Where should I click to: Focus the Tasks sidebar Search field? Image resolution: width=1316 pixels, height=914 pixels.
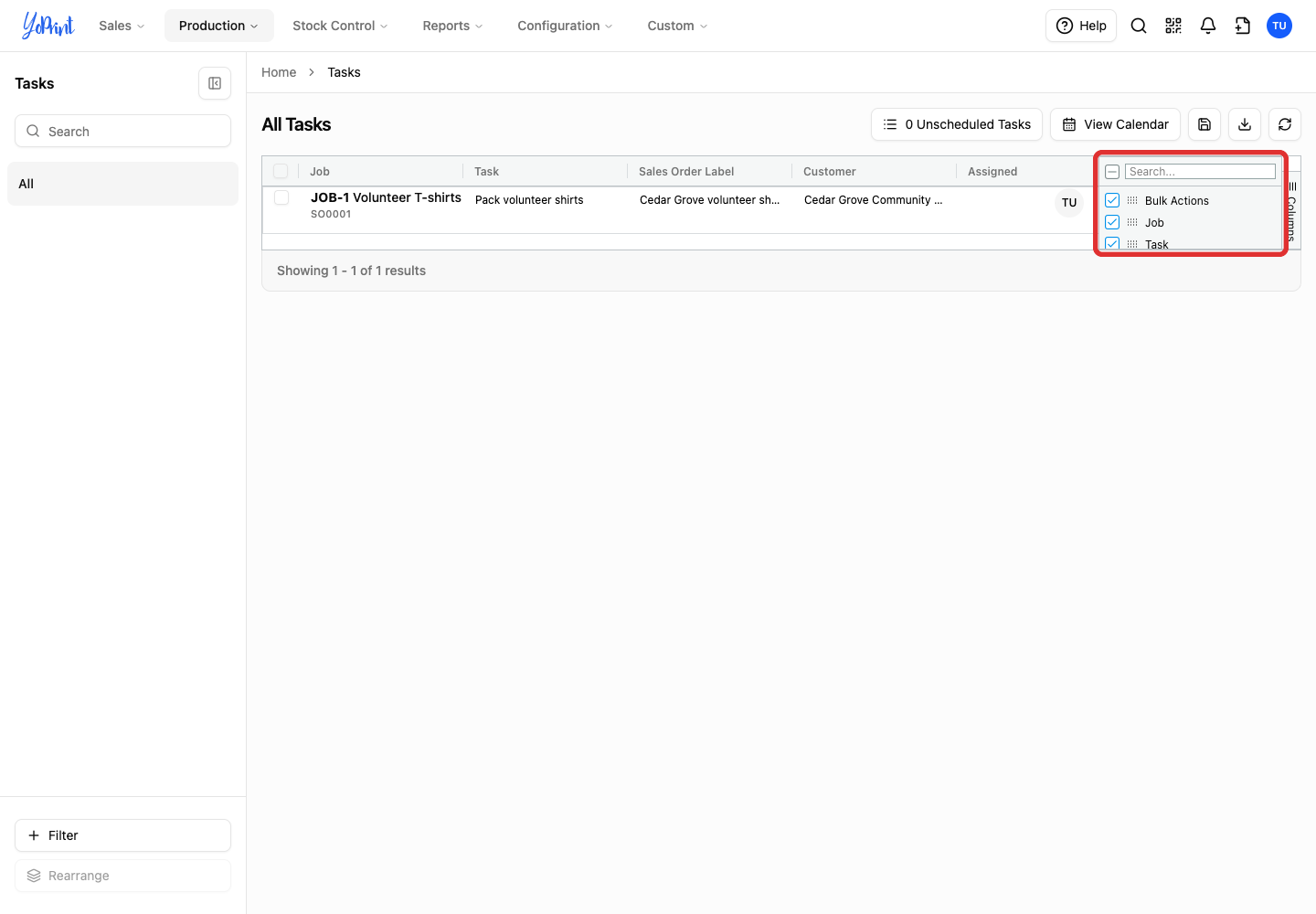[122, 131]
